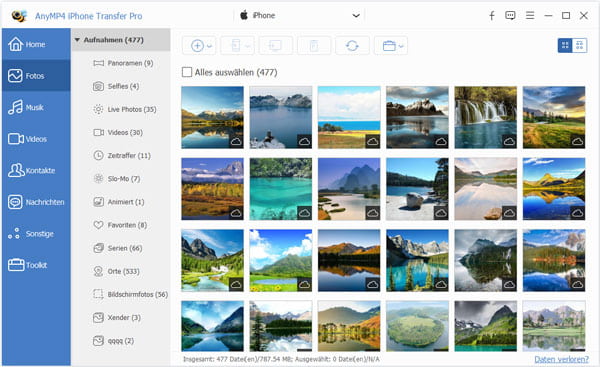
Task: Select the turquoise lake photo thumbnail
Action: pos(280,189)
